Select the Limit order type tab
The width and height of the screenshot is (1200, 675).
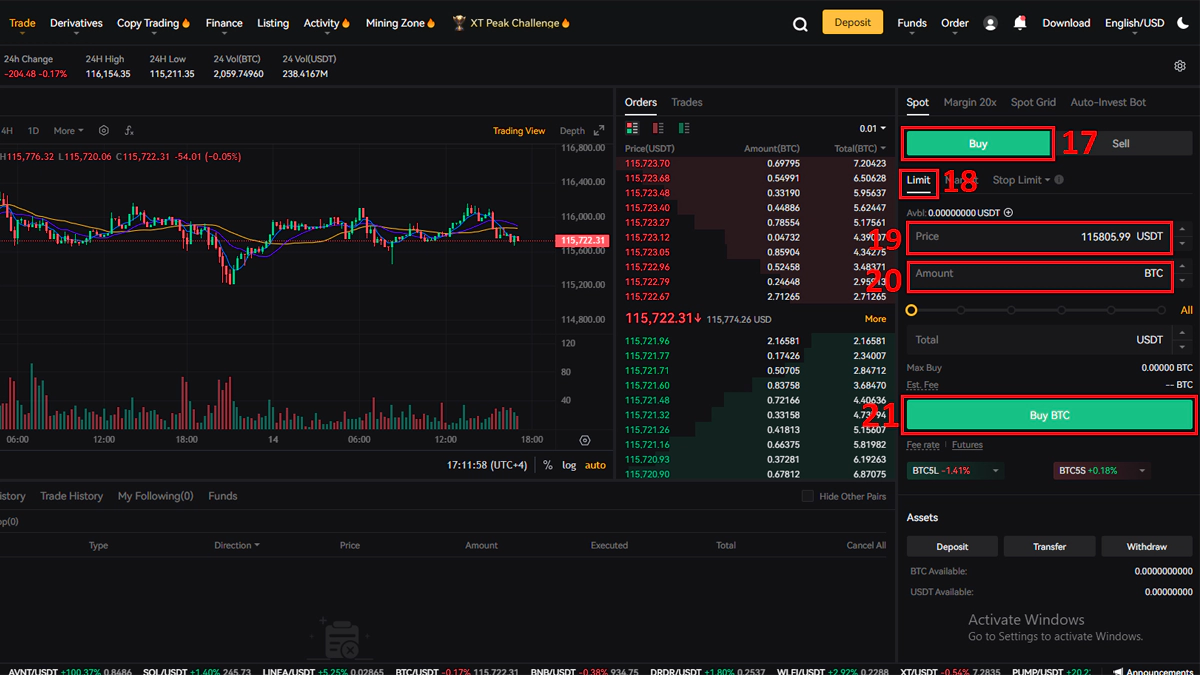[x=919, y=180]
